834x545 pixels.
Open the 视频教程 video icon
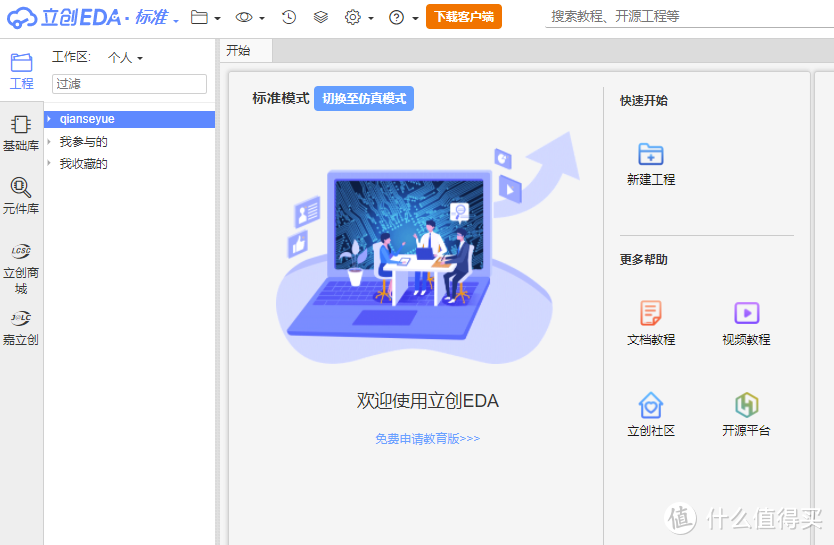(746, 313)
